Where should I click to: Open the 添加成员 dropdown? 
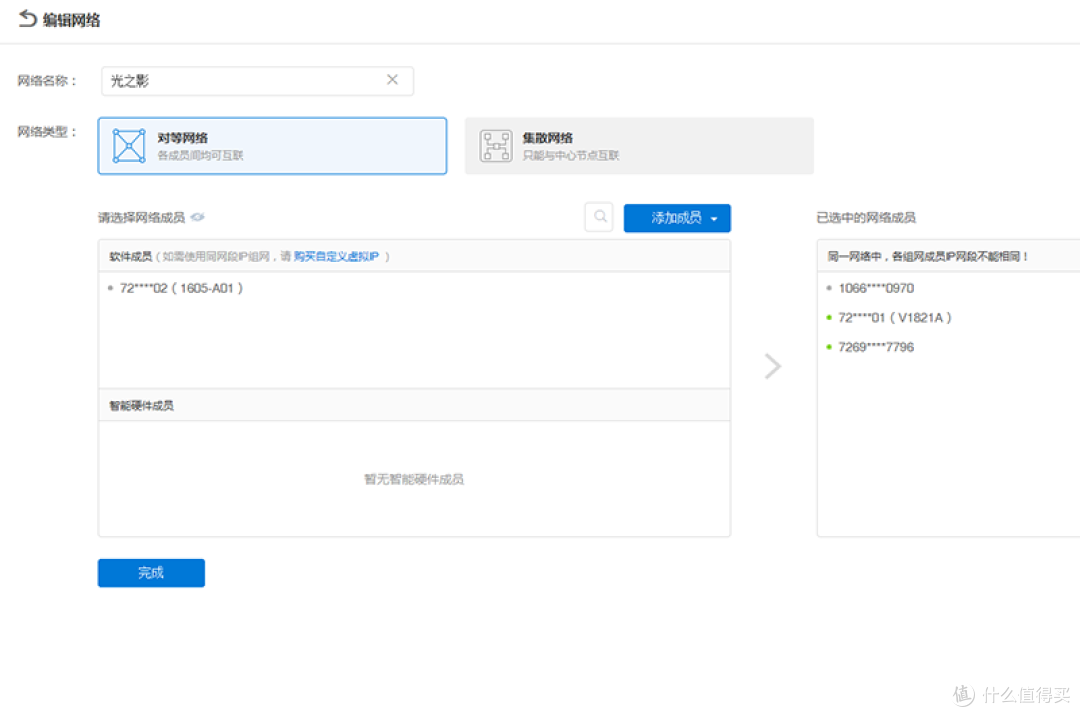pos(677,218)
